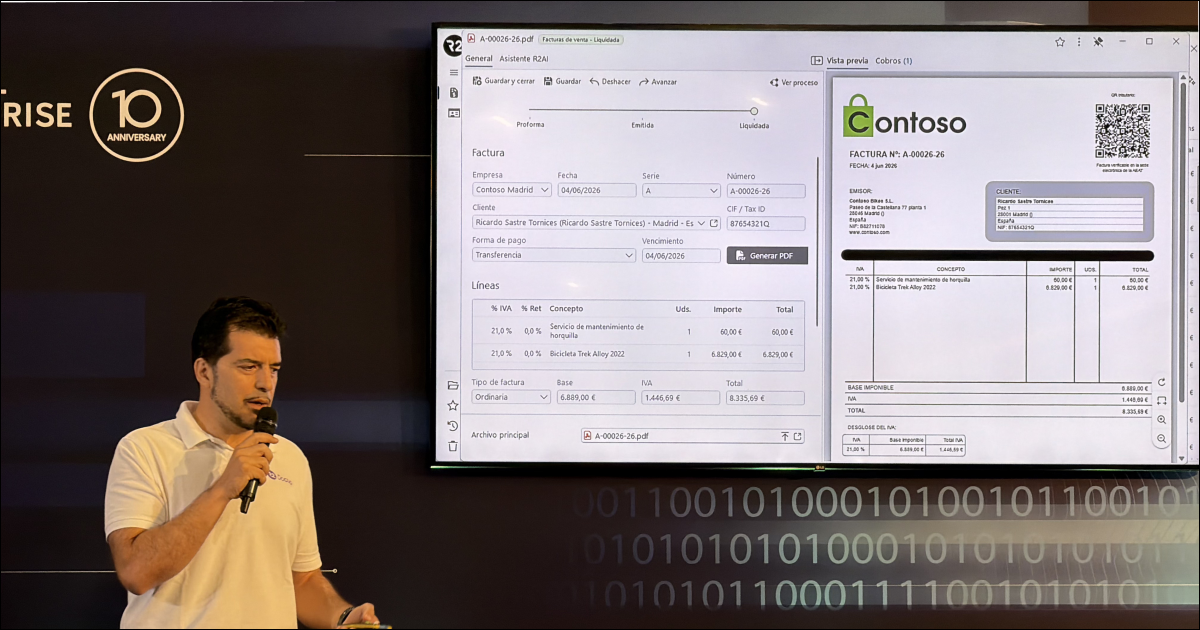The image size is (1200, 630).
Task: Click the Generar PDF button
Action: [x=767, y=256]
